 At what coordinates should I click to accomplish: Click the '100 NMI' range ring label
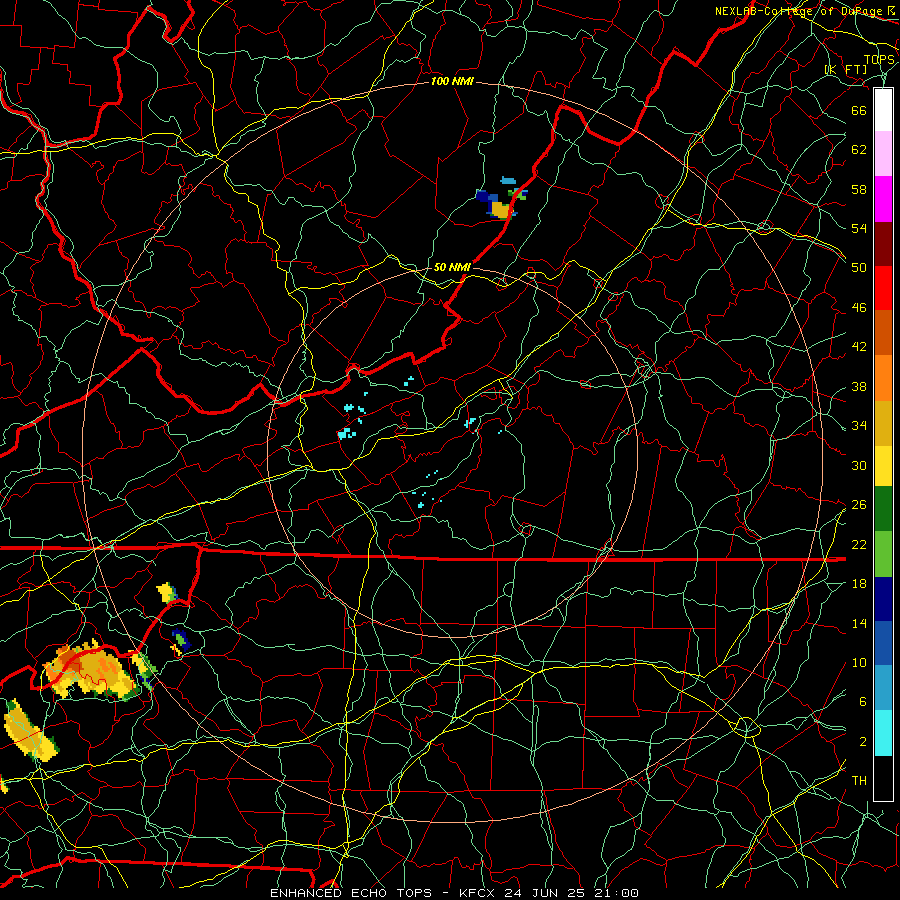click(x=452, y=82)
